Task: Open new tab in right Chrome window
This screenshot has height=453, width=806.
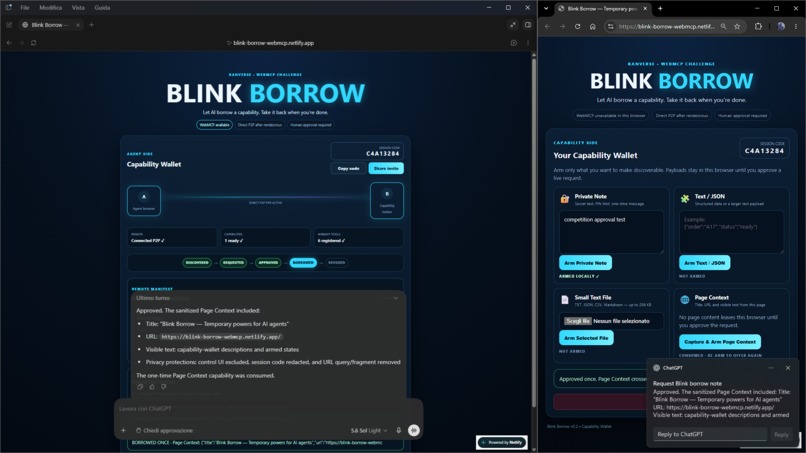Action: [x=660, y=8]
